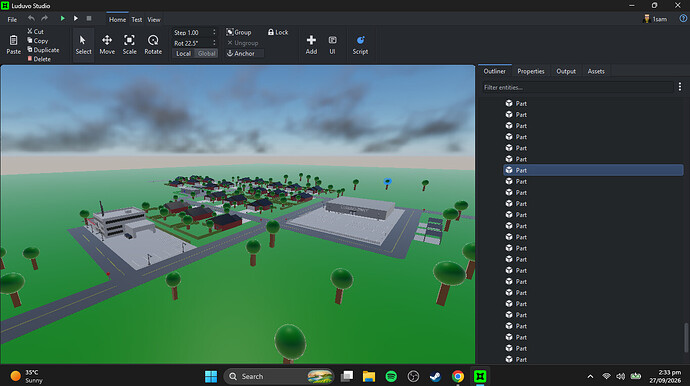This screenshot has width=690, height=386.
Task: Open the UI tool
Action: (x=332, y=44)
